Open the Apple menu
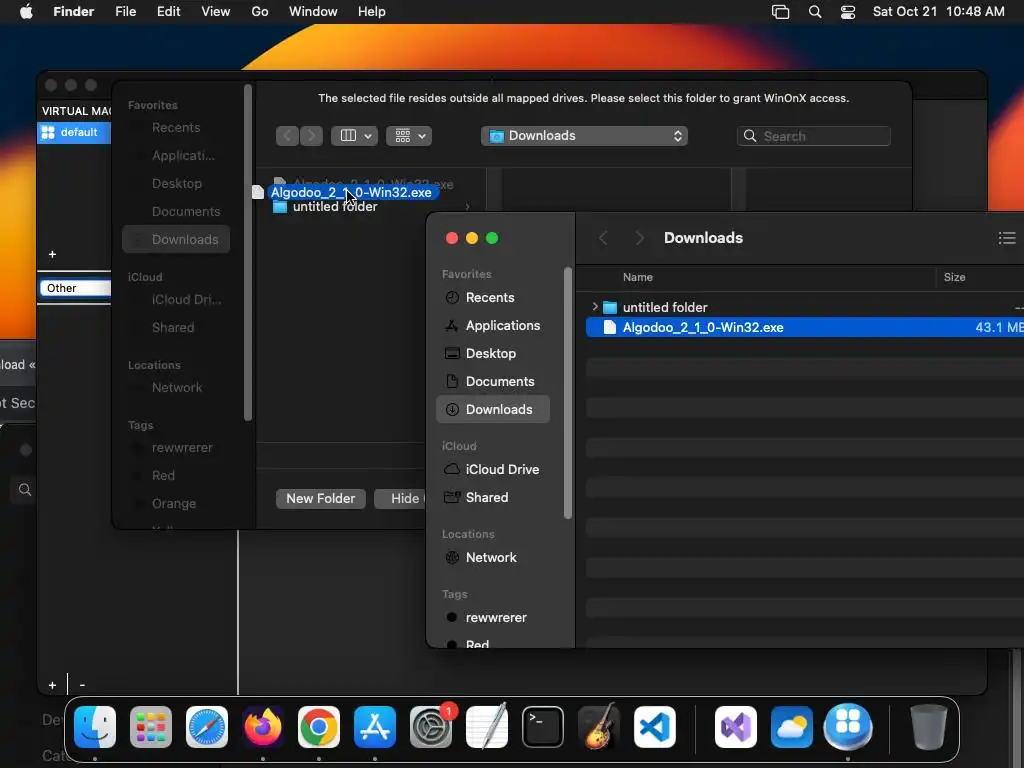The width and height of the screenshot is (1024, 768). 26,12
